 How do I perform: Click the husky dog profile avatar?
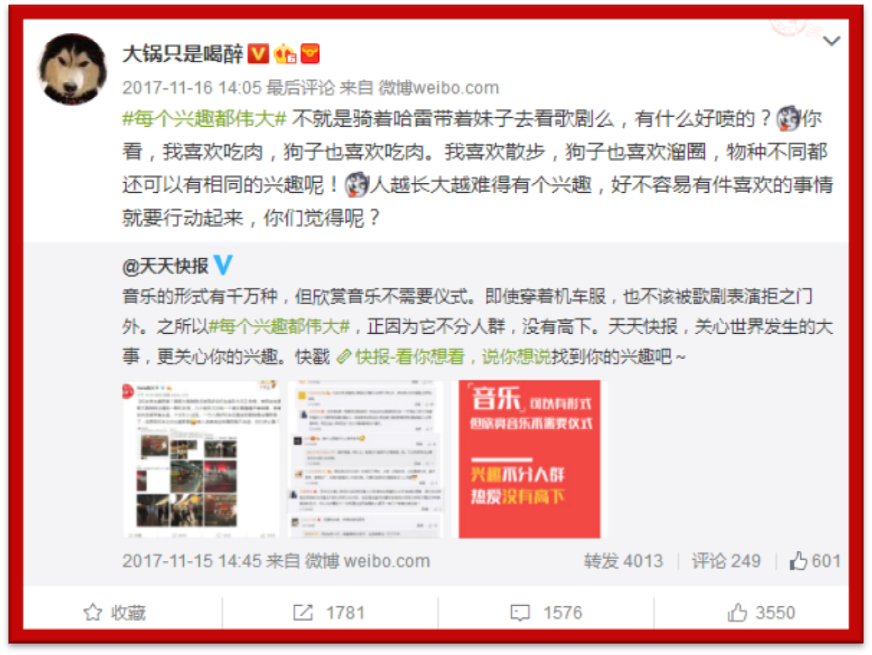coord(72,70)
